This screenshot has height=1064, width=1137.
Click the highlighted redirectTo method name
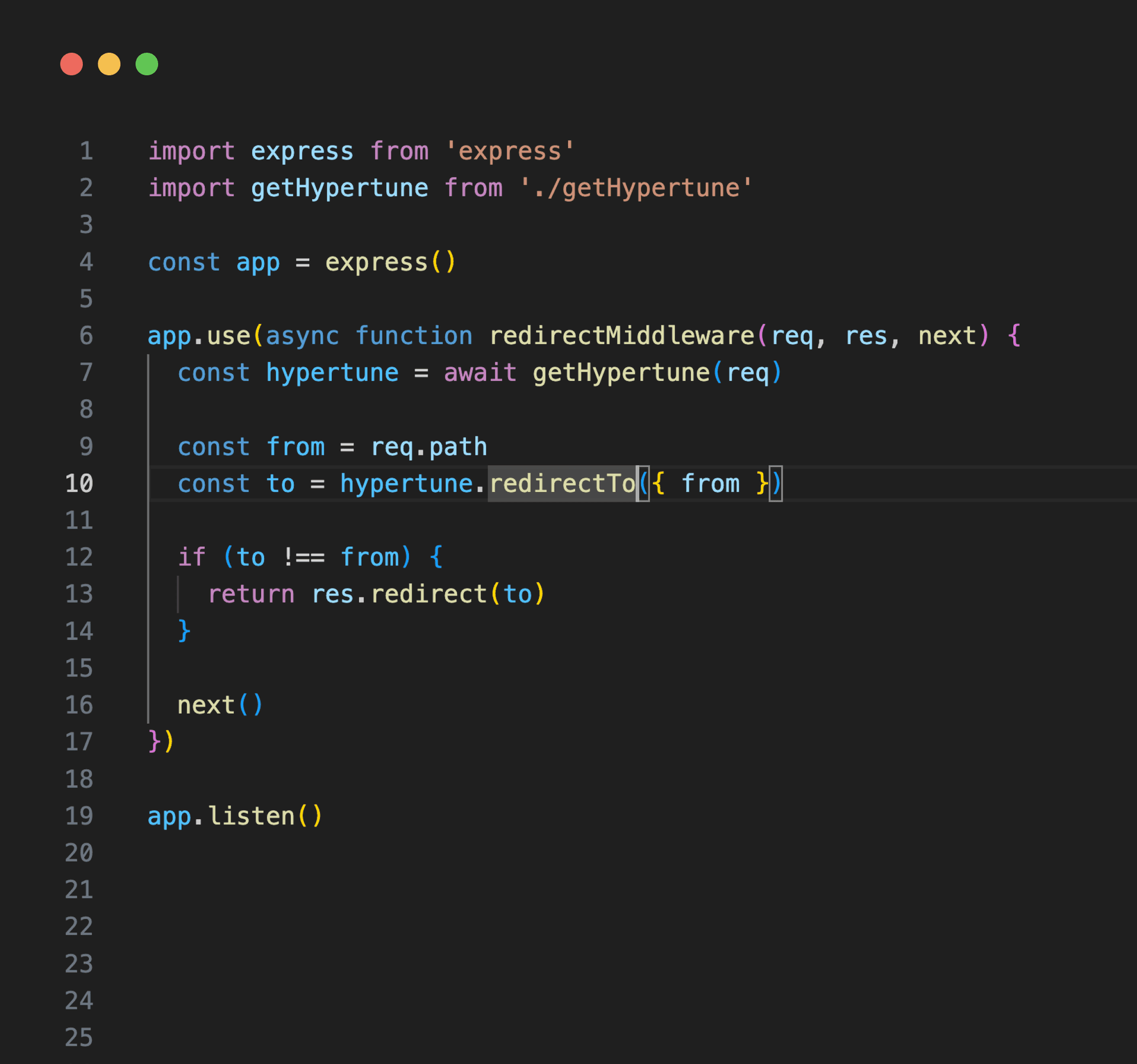tap(561, 483)
